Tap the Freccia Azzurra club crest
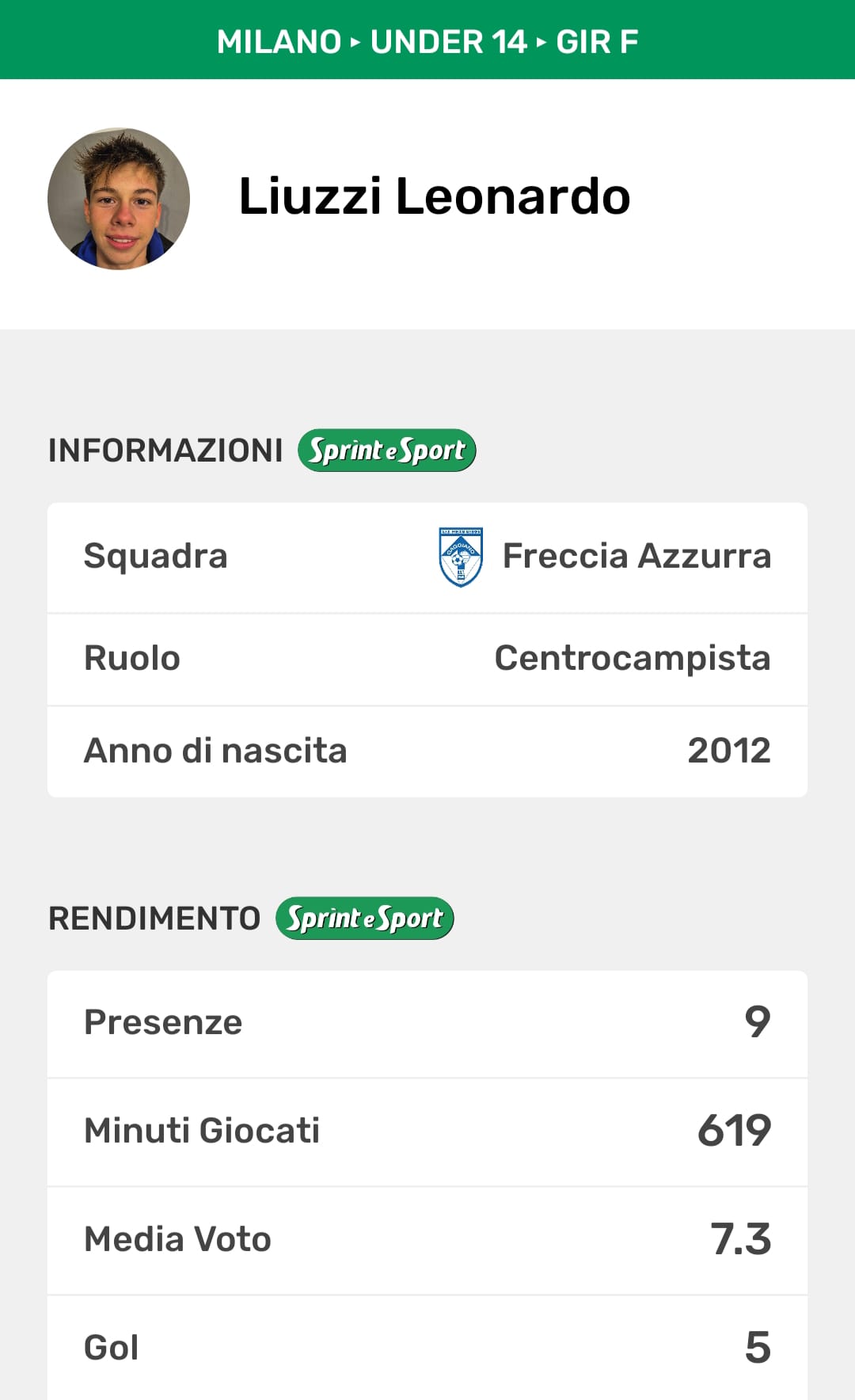Screen dimensions: 855x1400 461,557
